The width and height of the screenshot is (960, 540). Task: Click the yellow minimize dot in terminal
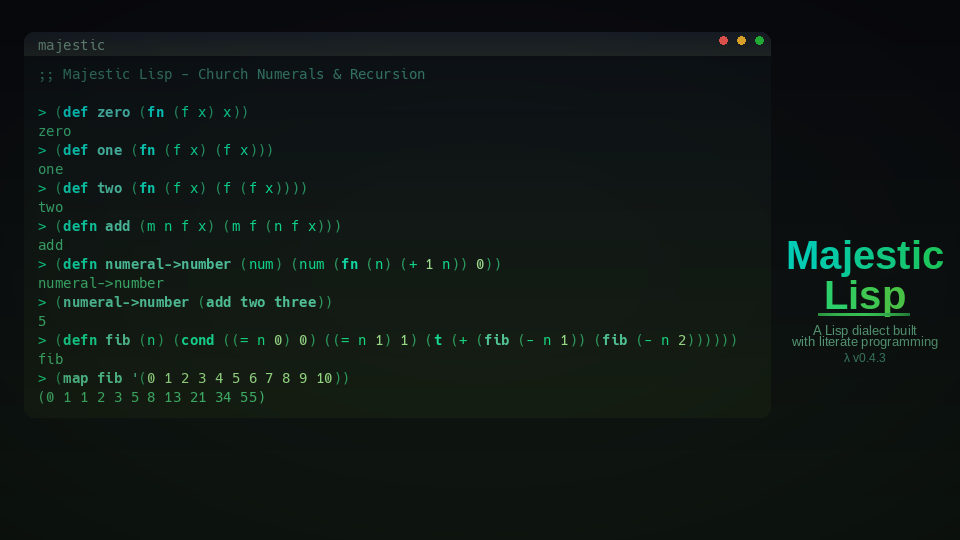[x=741, y=40]
